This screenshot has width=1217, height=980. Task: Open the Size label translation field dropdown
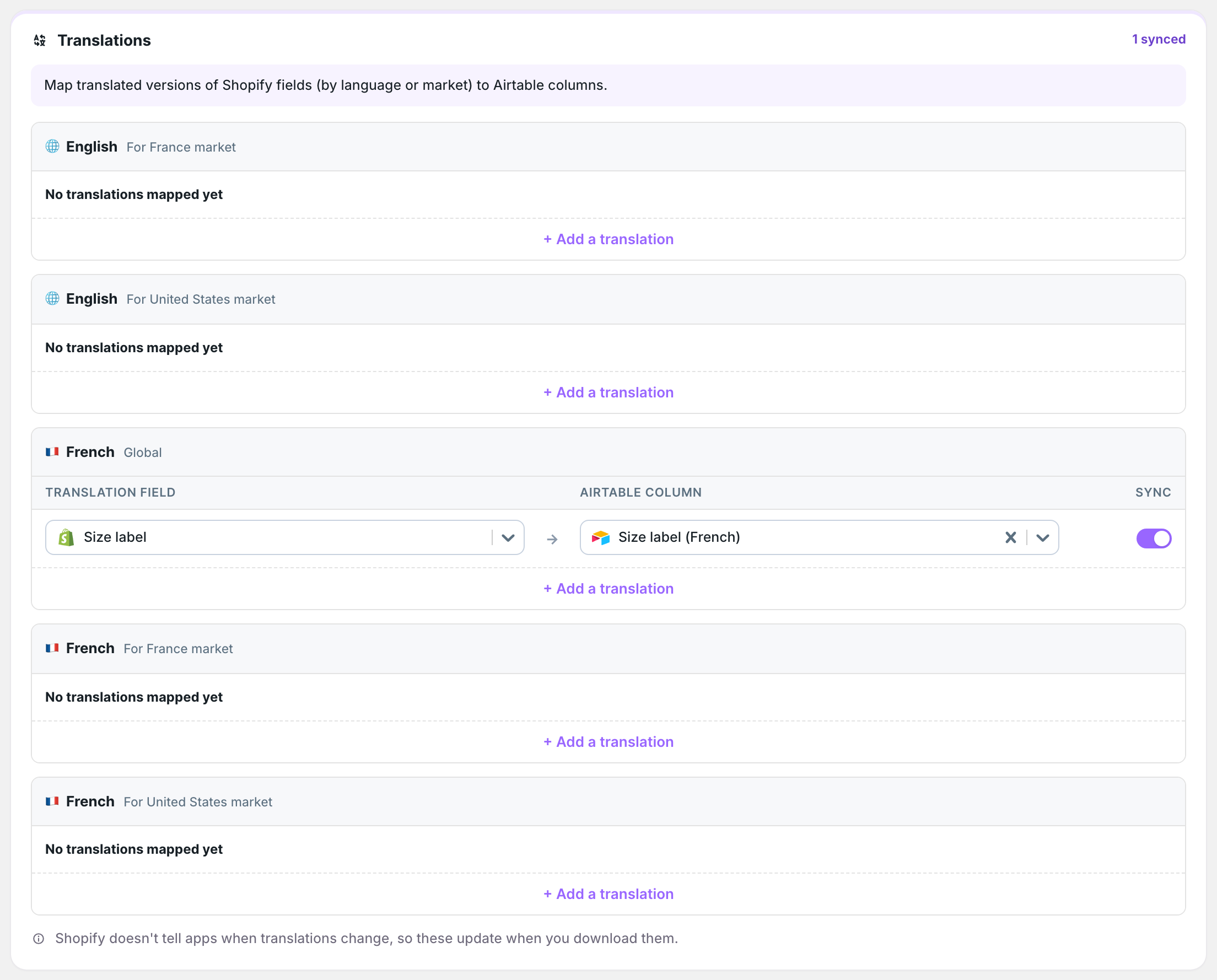coord(508,537)
